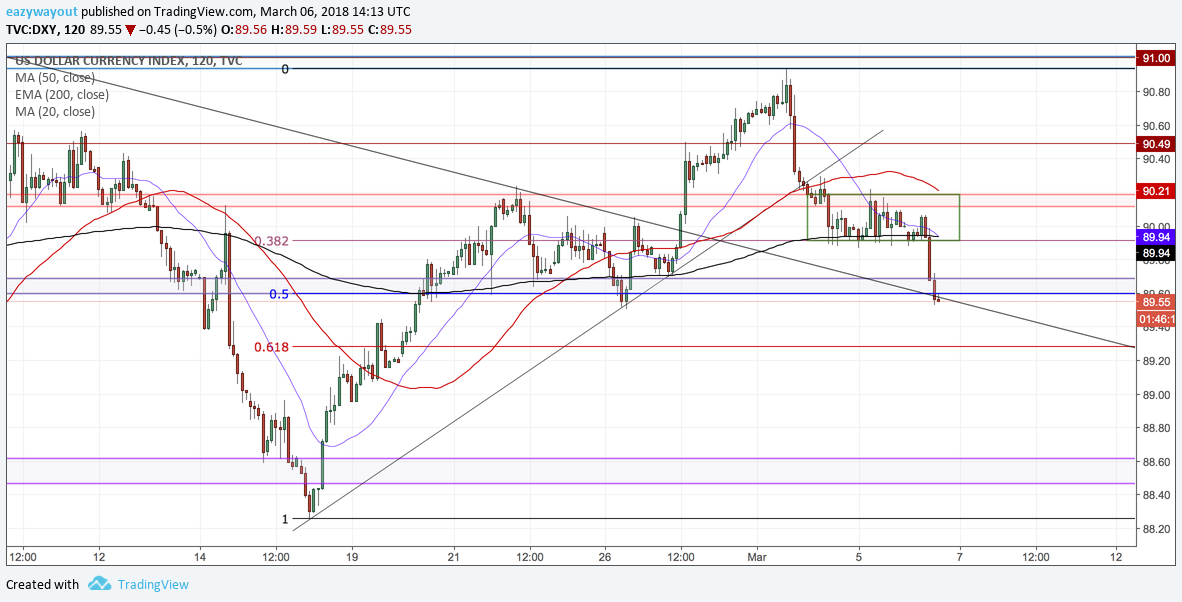Click the eazywayout author name
Viewport: 1182px width, 602px height.
(41, 12)
